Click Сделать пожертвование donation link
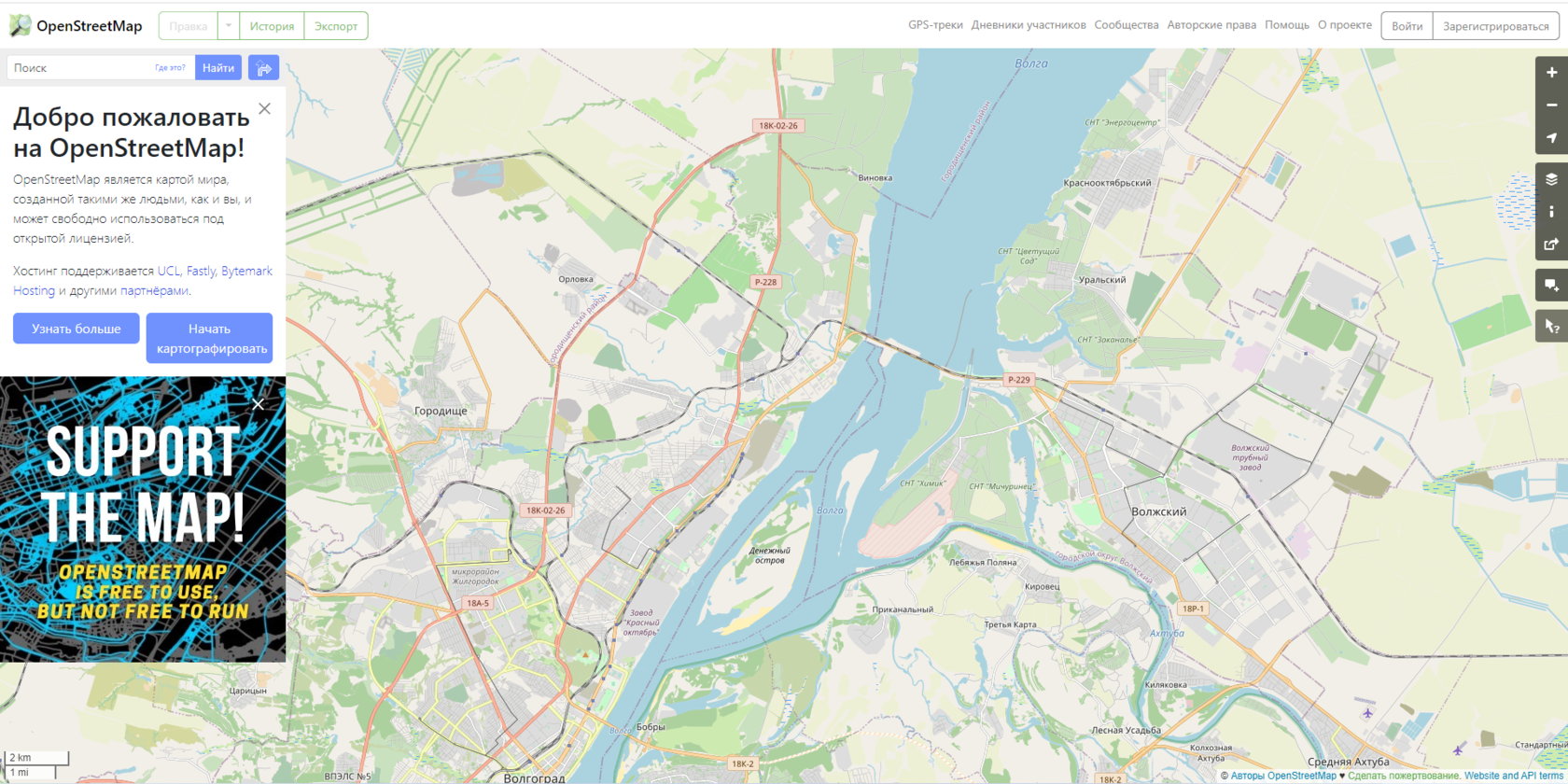This screenshot has height=784, width=1568. coord(1404,776)
